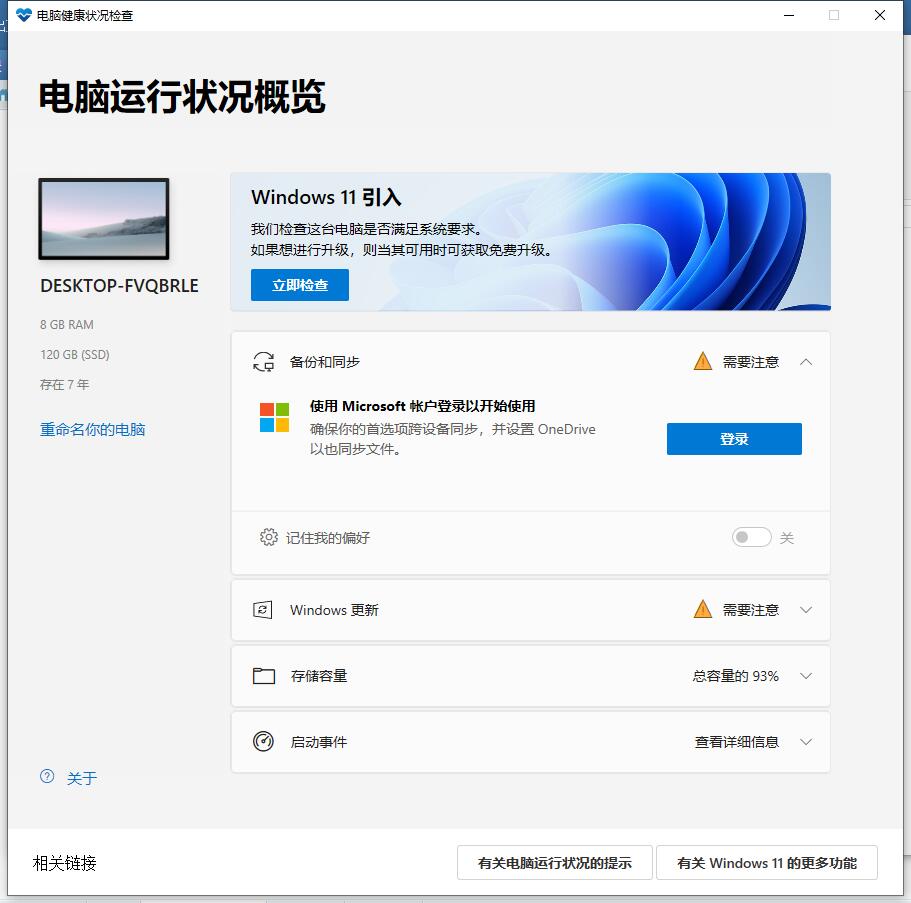Click the Windows 更新 refresh icon
Screen dimensions: 911x903
point(263,610)
